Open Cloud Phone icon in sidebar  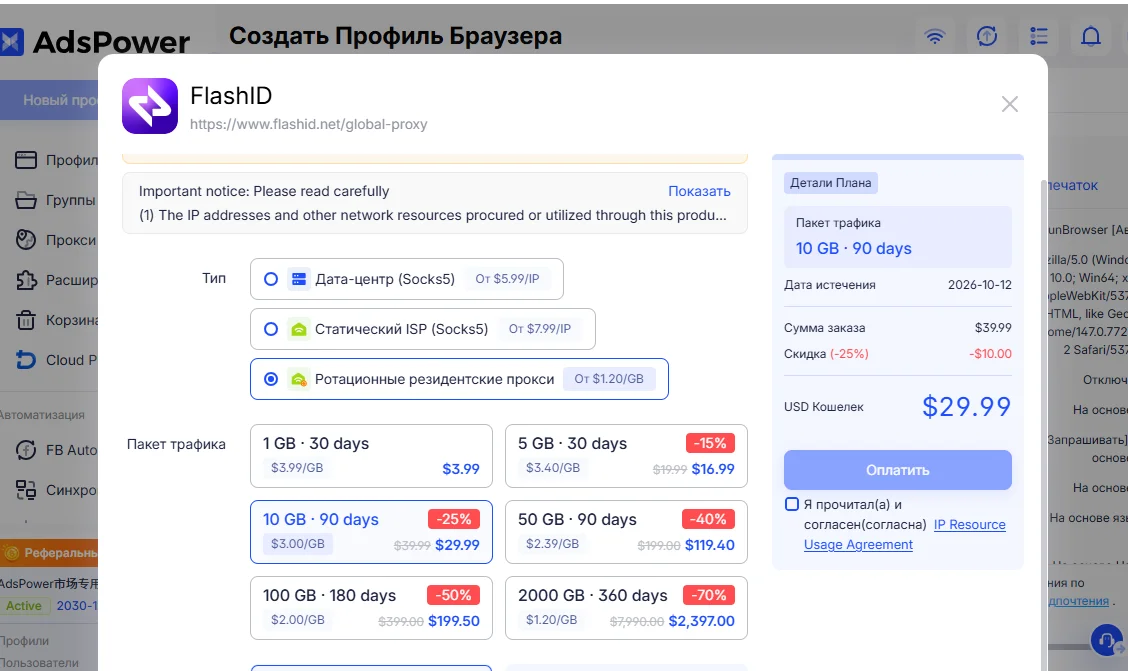(26, 360)
